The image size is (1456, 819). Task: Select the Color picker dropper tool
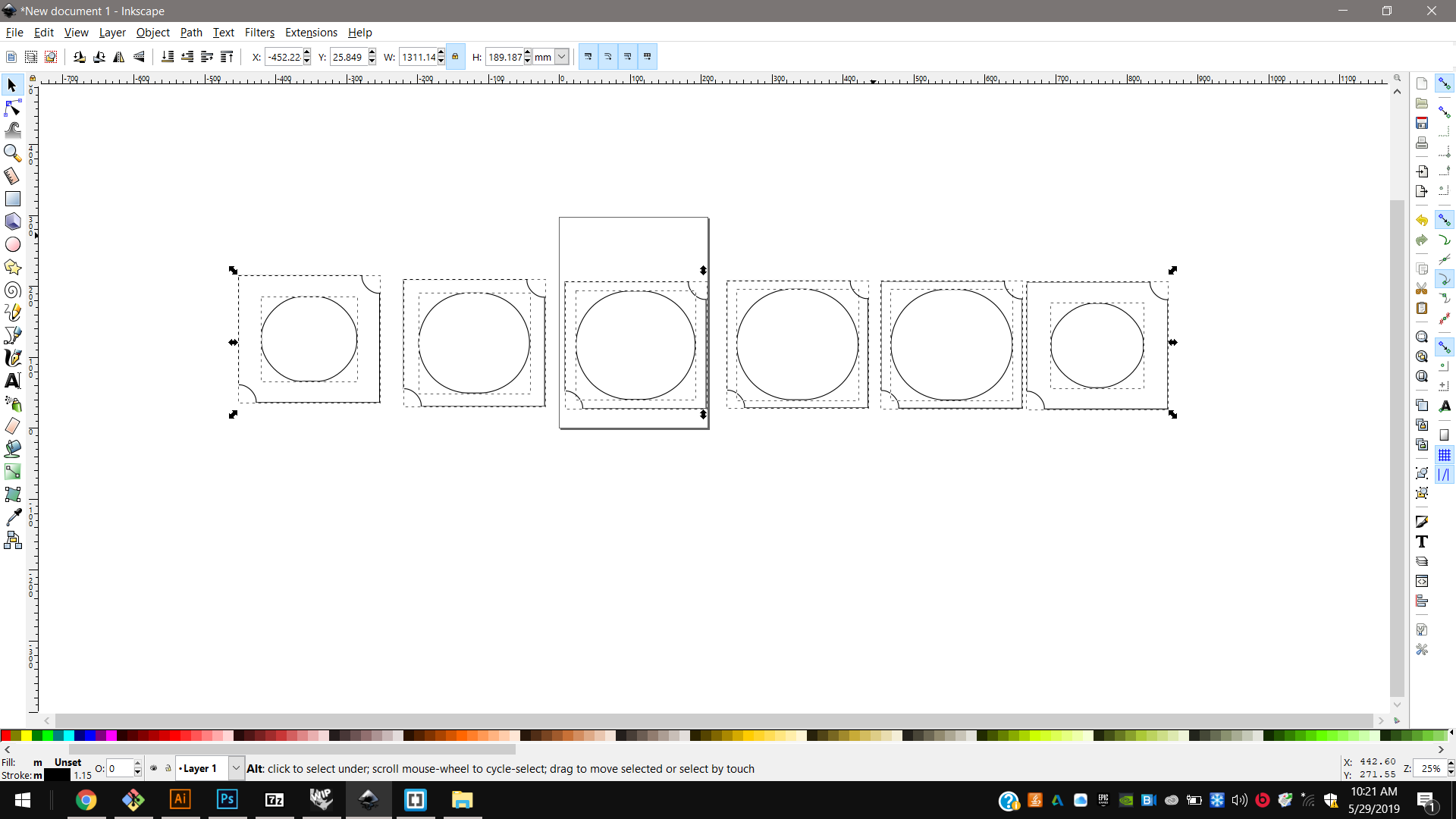click(12, 517)
